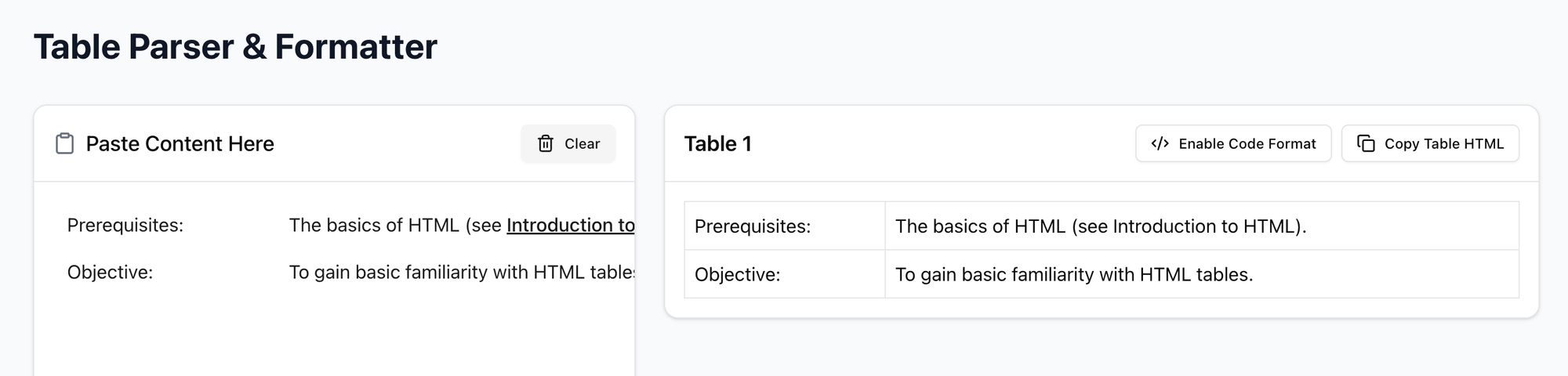Select the "Prerequisites:" text in the paste area
1568x376 pixels.
click(125, 226)
